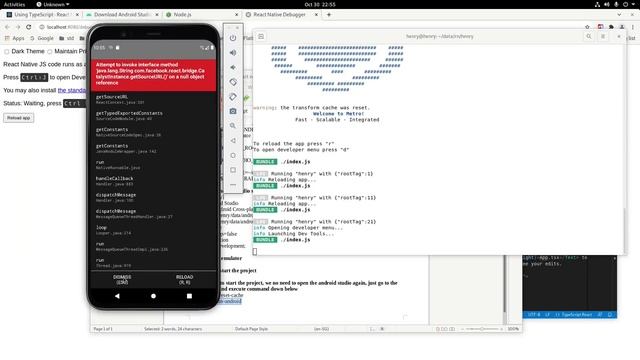
Task: Toggle the Maintain Priority checkbox
Action: pos(50,52)
